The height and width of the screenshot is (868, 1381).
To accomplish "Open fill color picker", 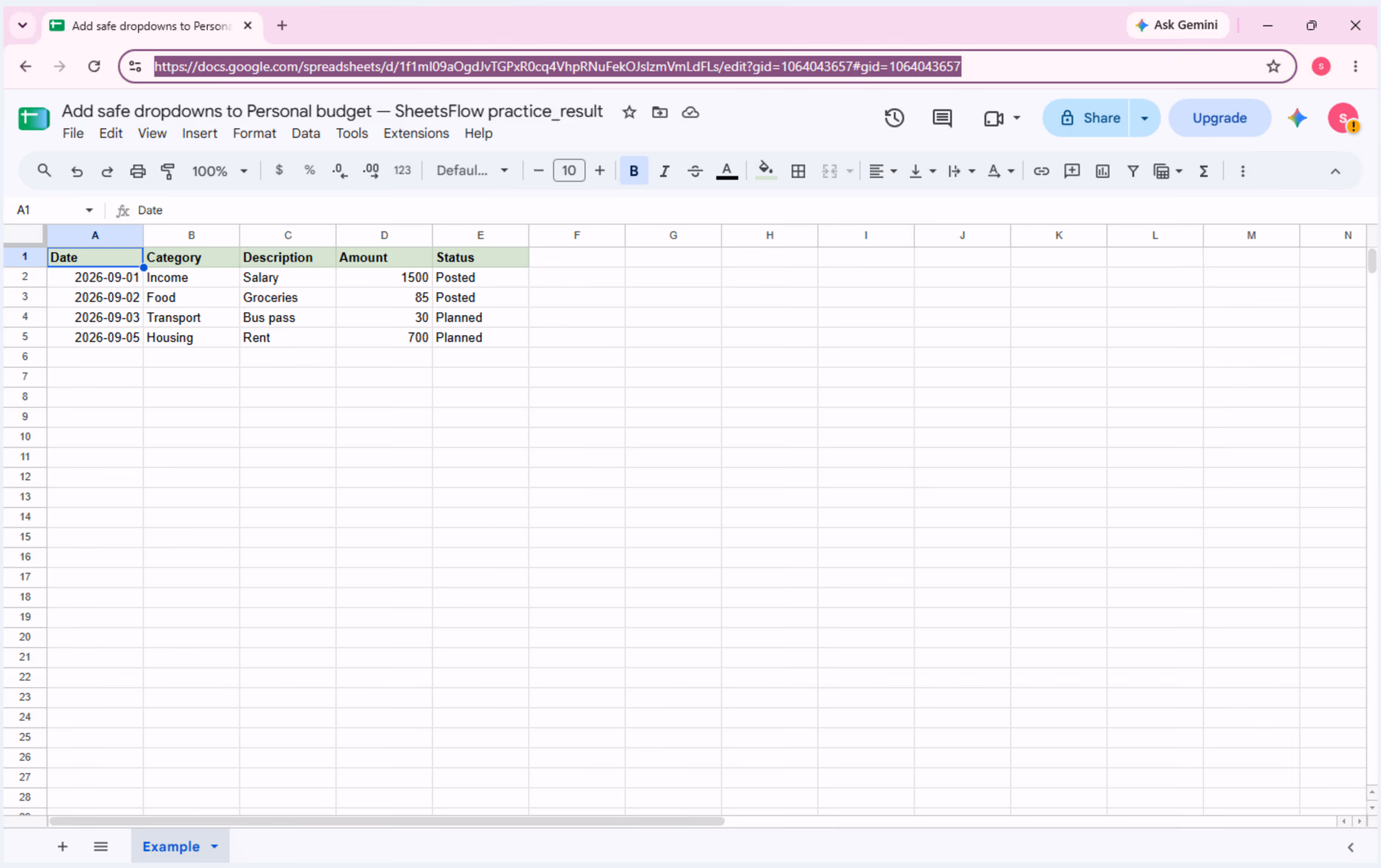I will [765, 171].
